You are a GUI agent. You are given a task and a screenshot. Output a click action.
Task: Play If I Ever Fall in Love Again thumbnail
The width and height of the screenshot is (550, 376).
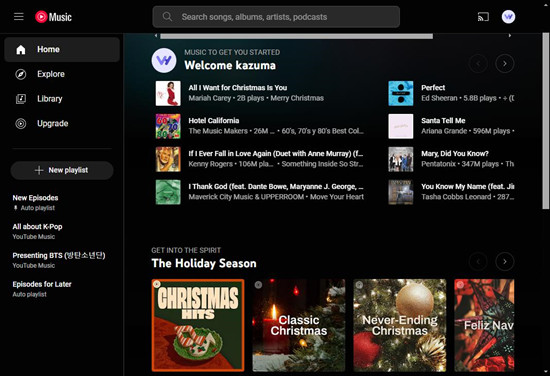pyautogui.click(x=168, y=159)
